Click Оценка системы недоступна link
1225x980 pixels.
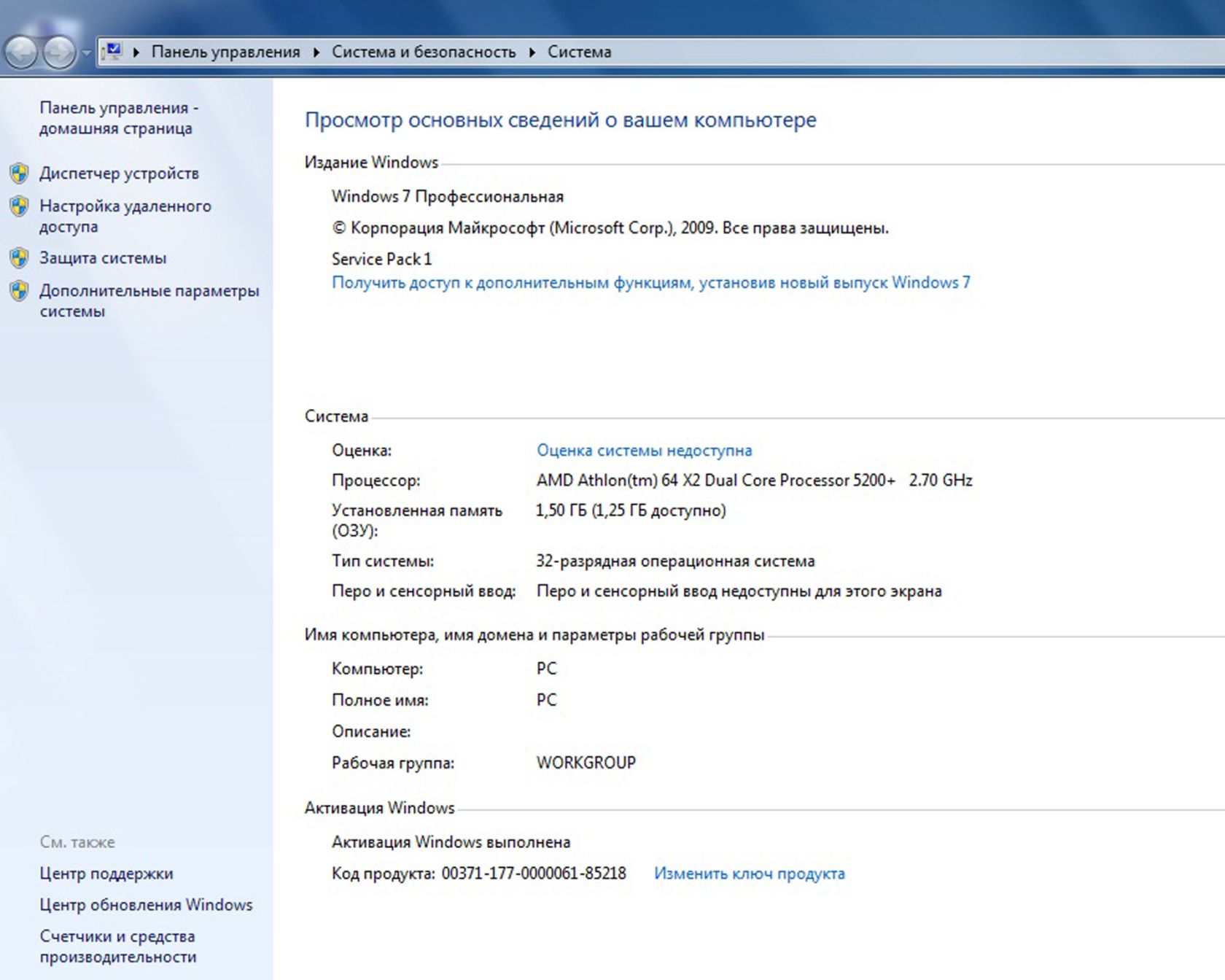pos(645,451)
